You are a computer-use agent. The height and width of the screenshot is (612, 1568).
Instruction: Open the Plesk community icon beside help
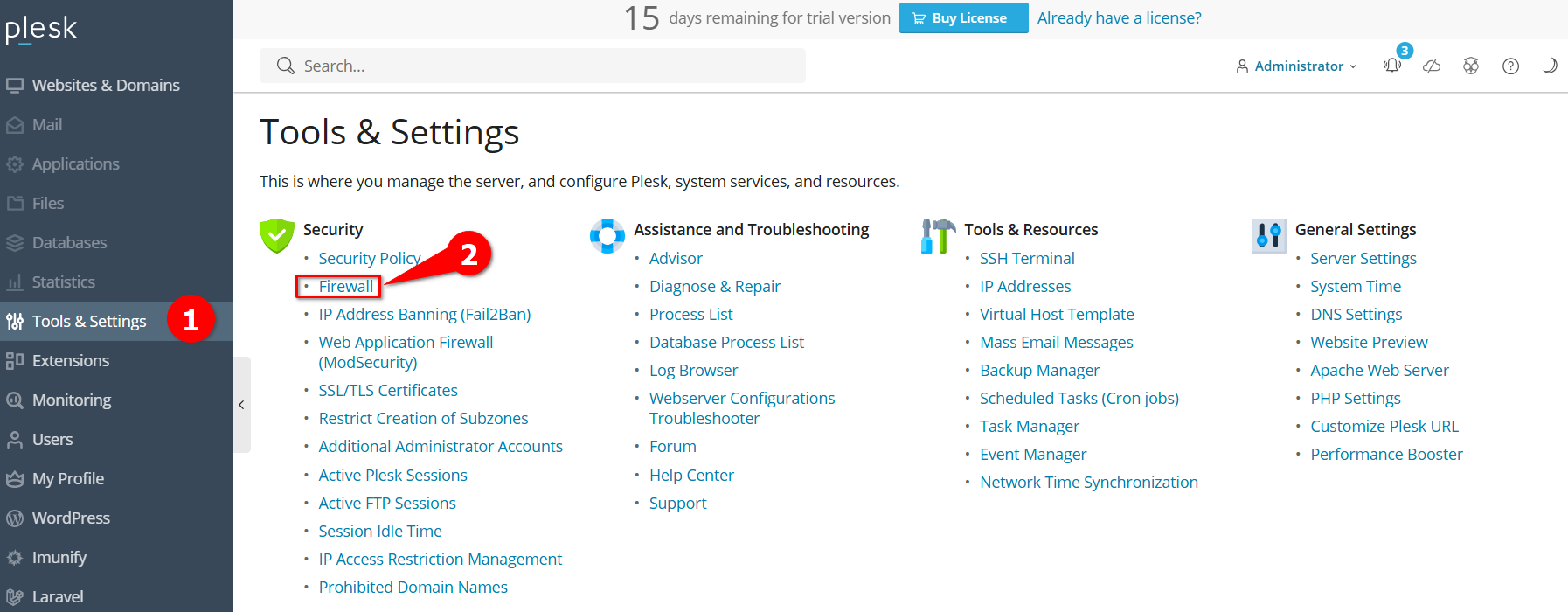[x=1471, y=66]
